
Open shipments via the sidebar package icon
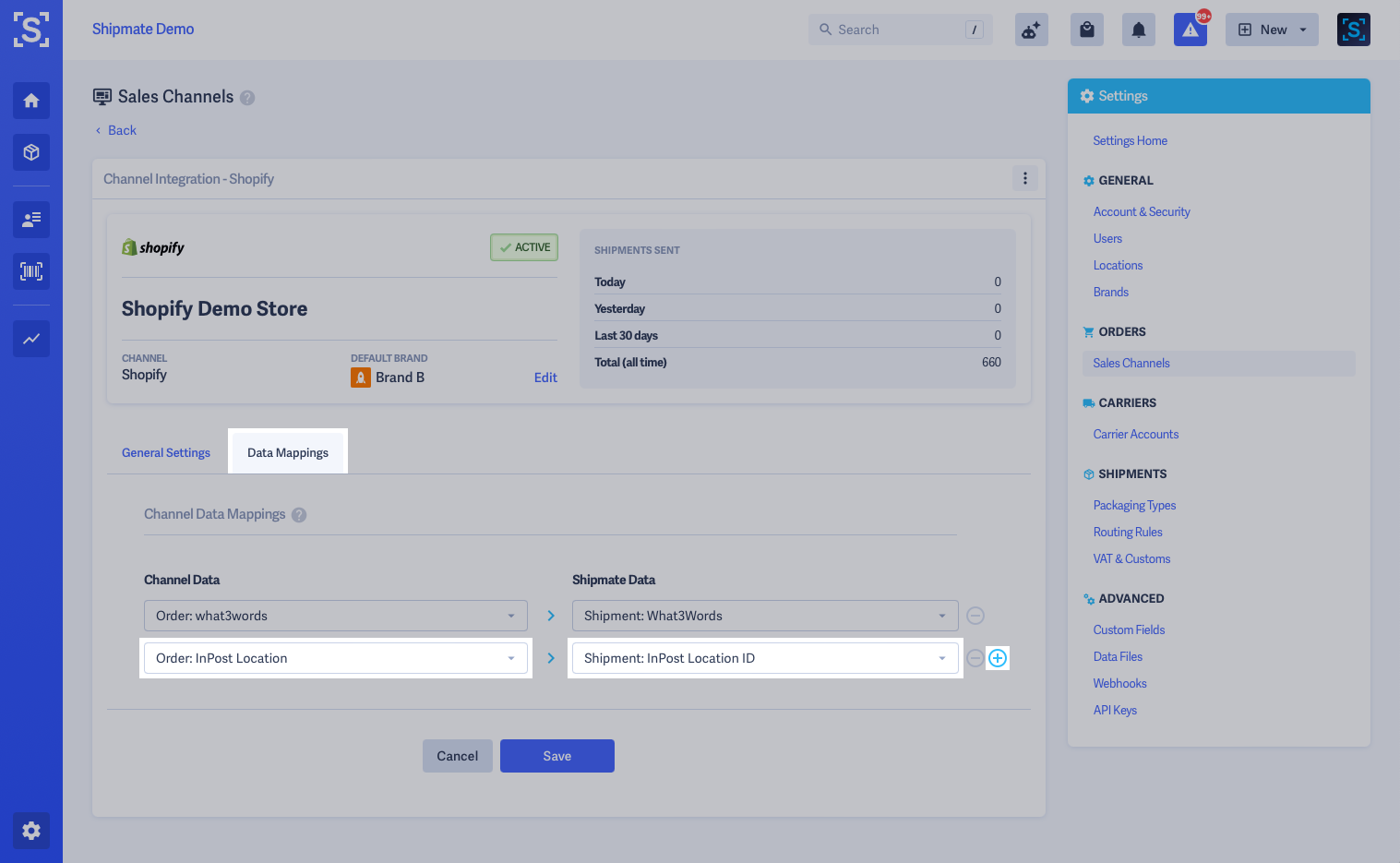coord(30,152)
